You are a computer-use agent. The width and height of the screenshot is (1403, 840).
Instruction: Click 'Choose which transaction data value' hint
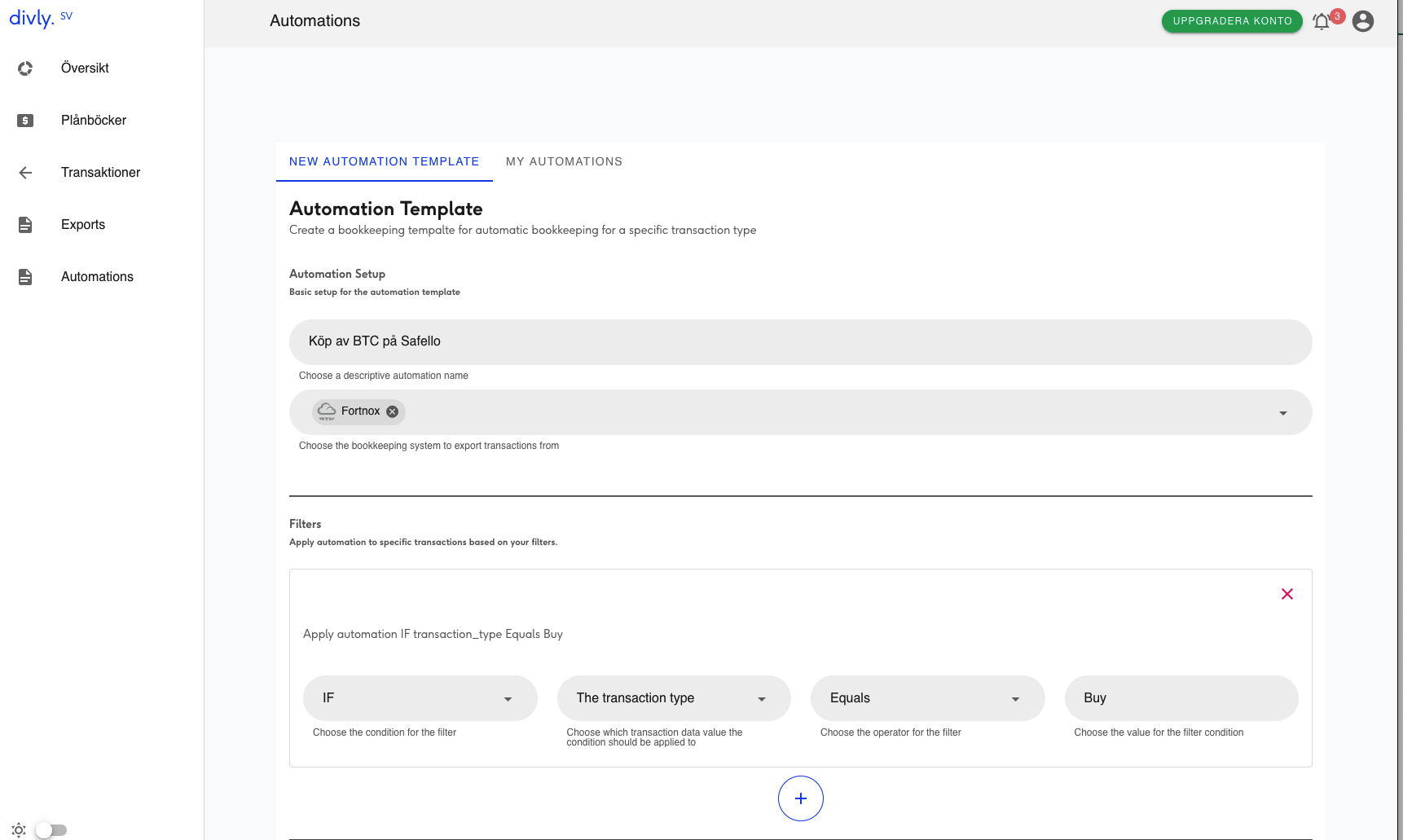pos(654,737)
